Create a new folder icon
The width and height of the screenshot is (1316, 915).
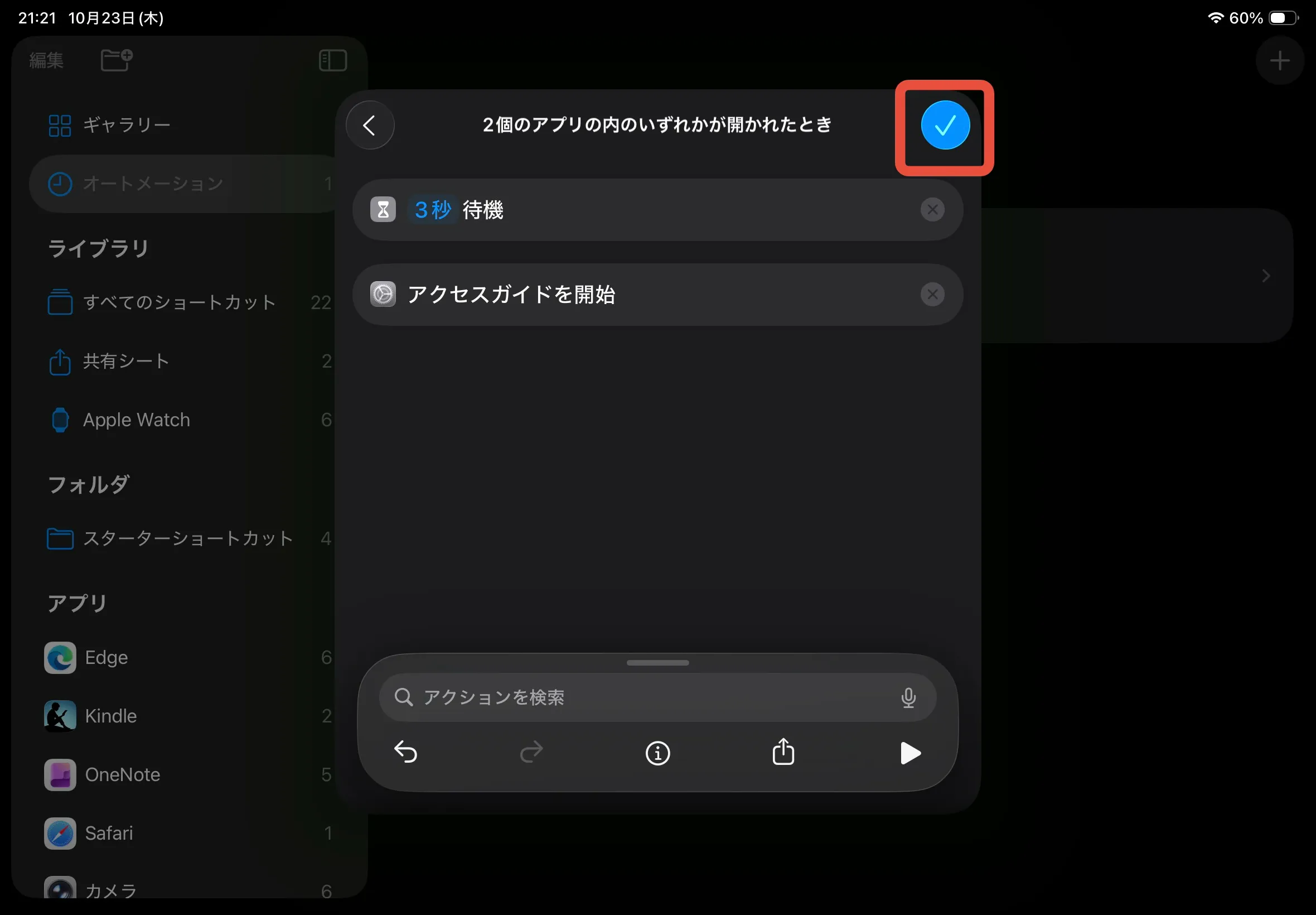[x=117, y=60]
